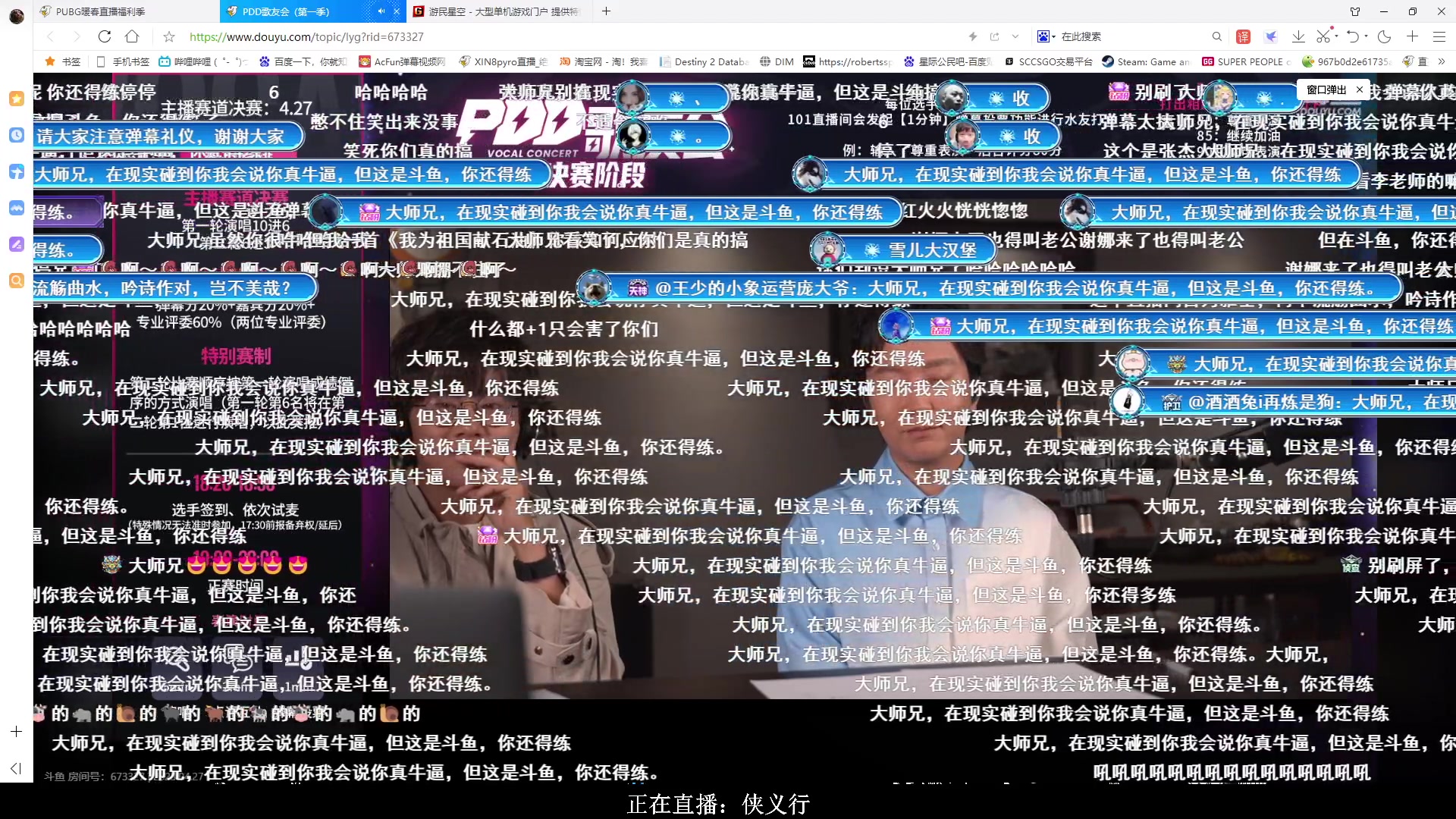Go to the browser home page

tap(132, 36)
